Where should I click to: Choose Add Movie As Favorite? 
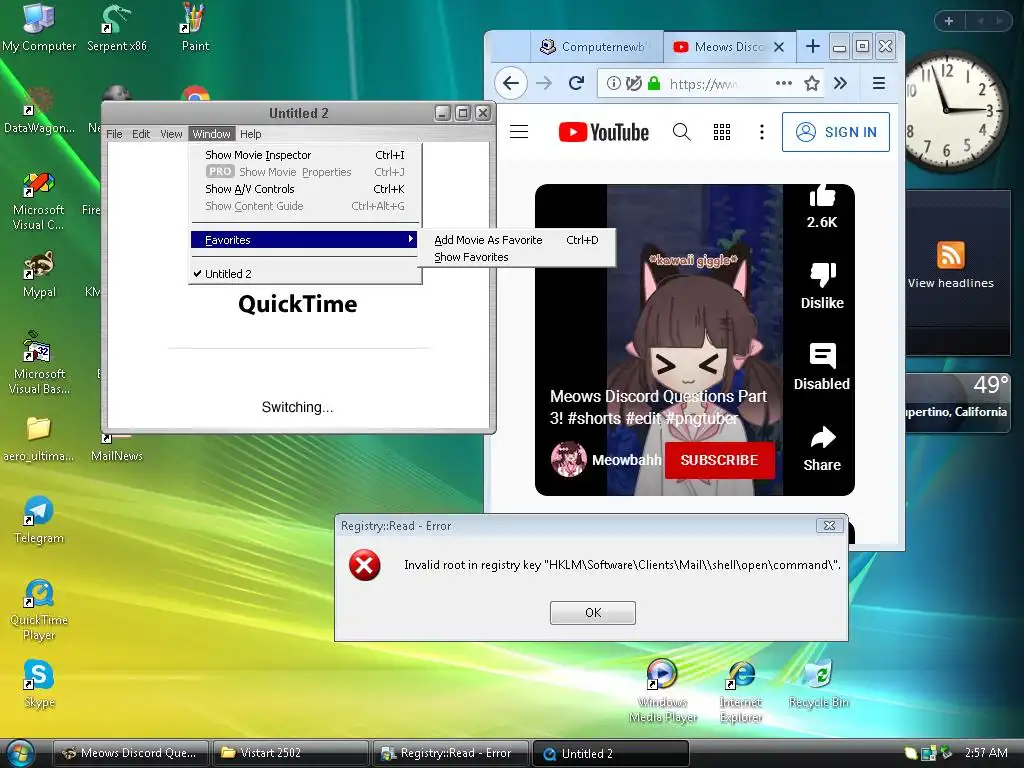click(517, 240)
